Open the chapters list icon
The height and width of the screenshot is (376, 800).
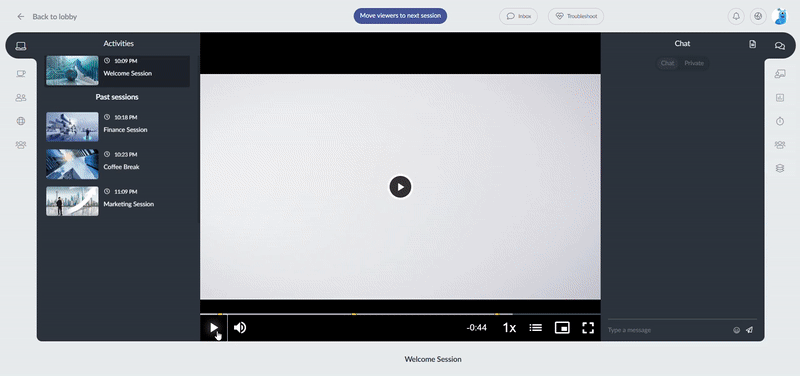(536, 328)
